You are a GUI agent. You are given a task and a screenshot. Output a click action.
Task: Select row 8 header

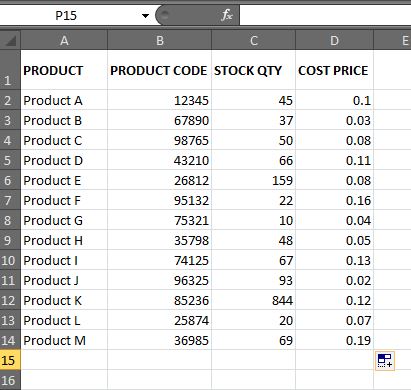(x=10, y=220)
